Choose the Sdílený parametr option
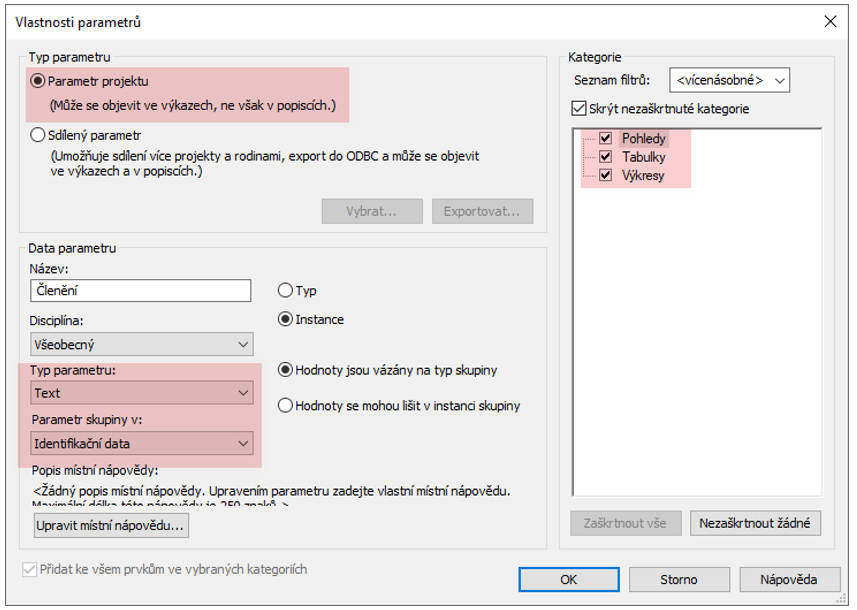The width and height of the screenshot is (857, 610). tap(38, 135)
